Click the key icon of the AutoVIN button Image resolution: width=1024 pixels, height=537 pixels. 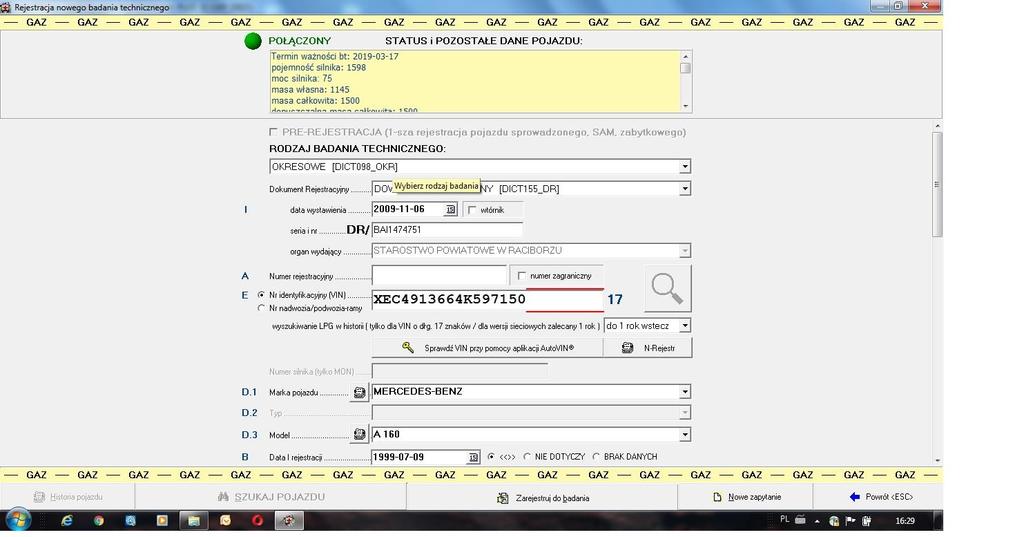[x=408, y=348]
